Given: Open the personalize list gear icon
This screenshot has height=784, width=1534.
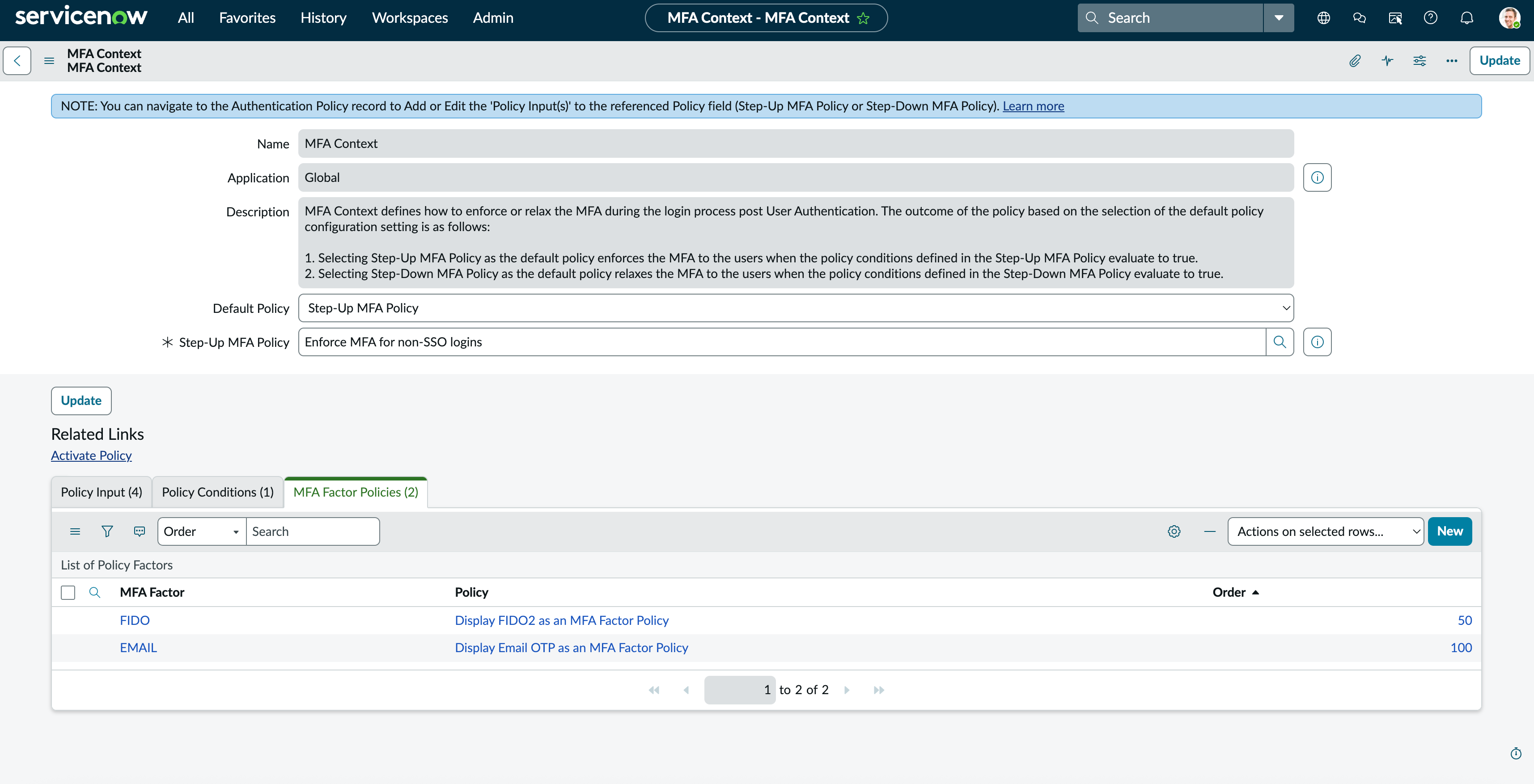Looking at the screenshot, I should pyautogui.click(x=1174, y=531).
